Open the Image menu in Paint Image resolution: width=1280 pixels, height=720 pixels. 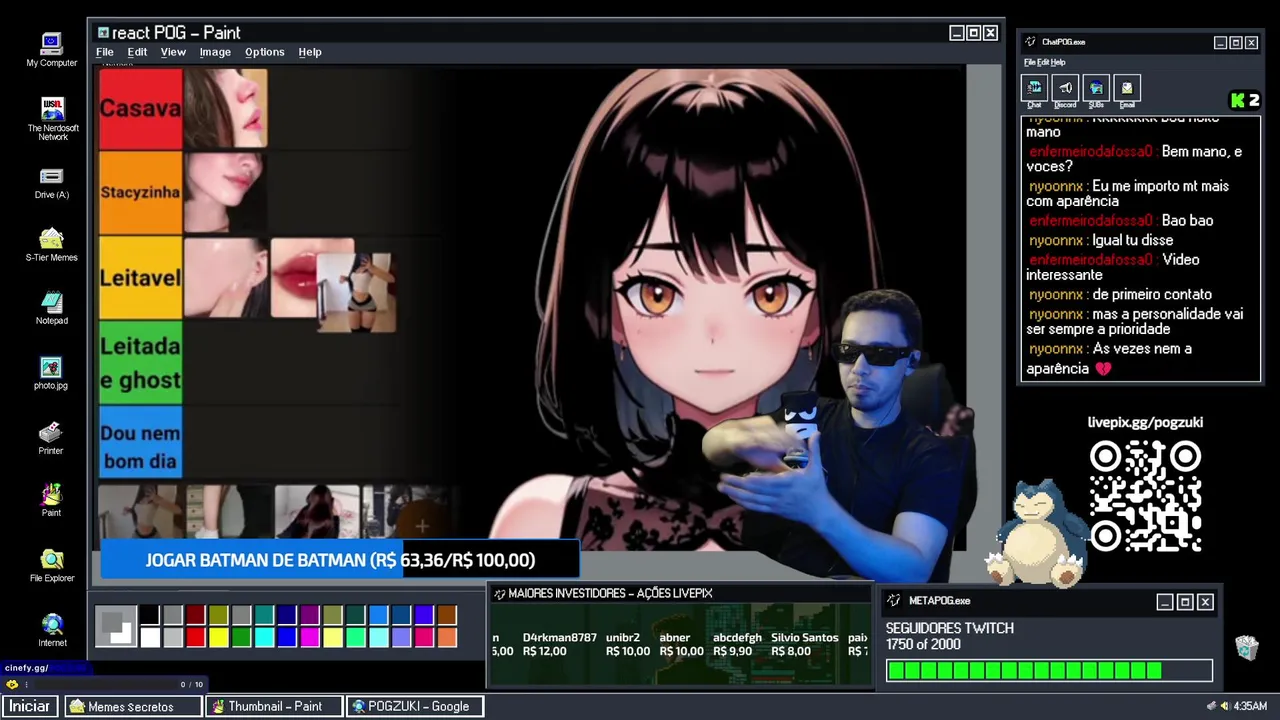215,52
